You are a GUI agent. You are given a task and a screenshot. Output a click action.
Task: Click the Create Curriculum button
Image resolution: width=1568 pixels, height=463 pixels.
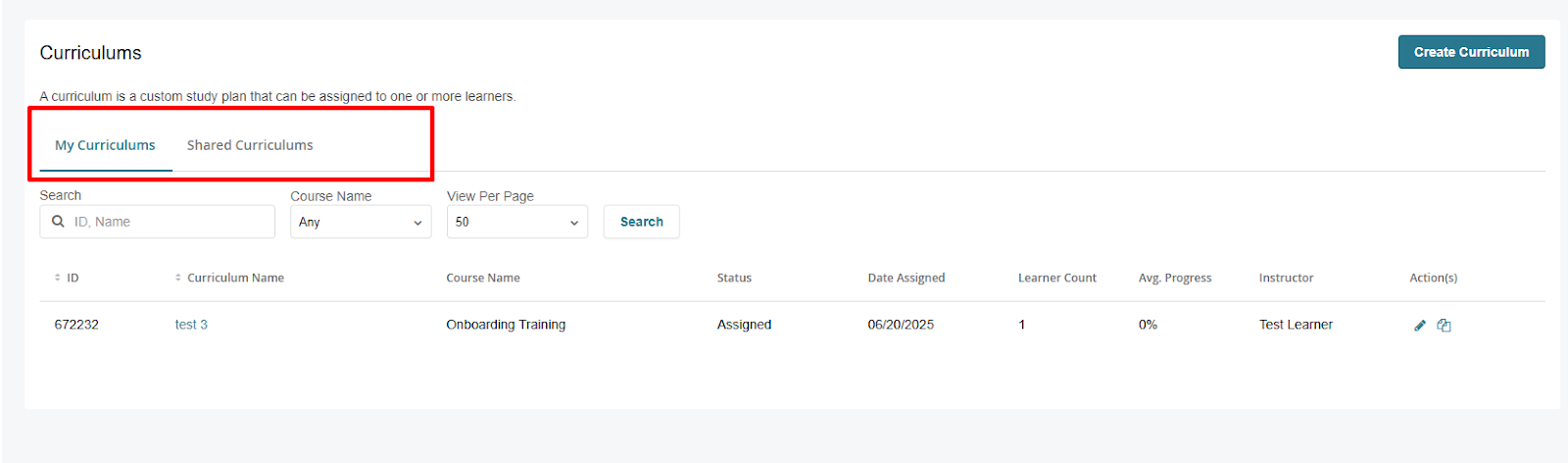coord(1471,52)
